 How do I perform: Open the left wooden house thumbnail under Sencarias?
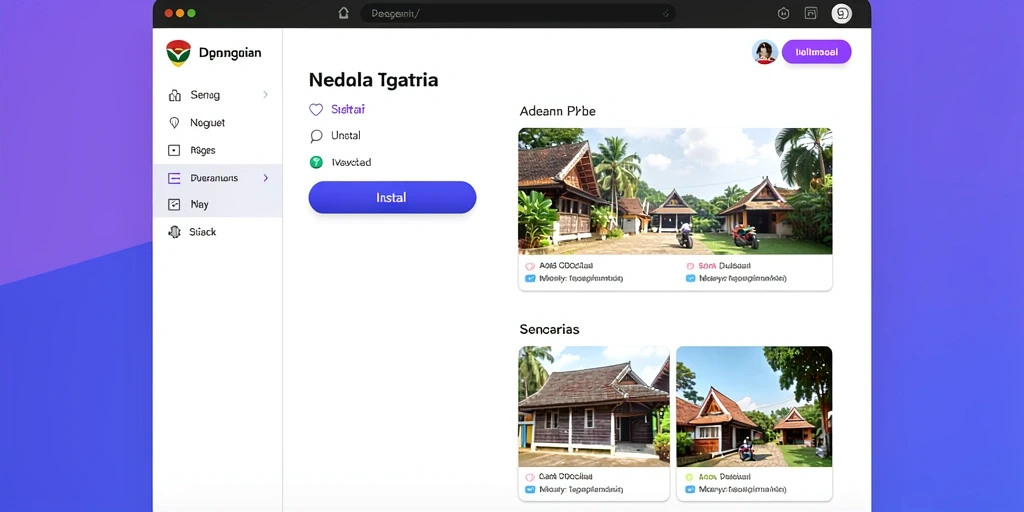(x=594, y=406)
